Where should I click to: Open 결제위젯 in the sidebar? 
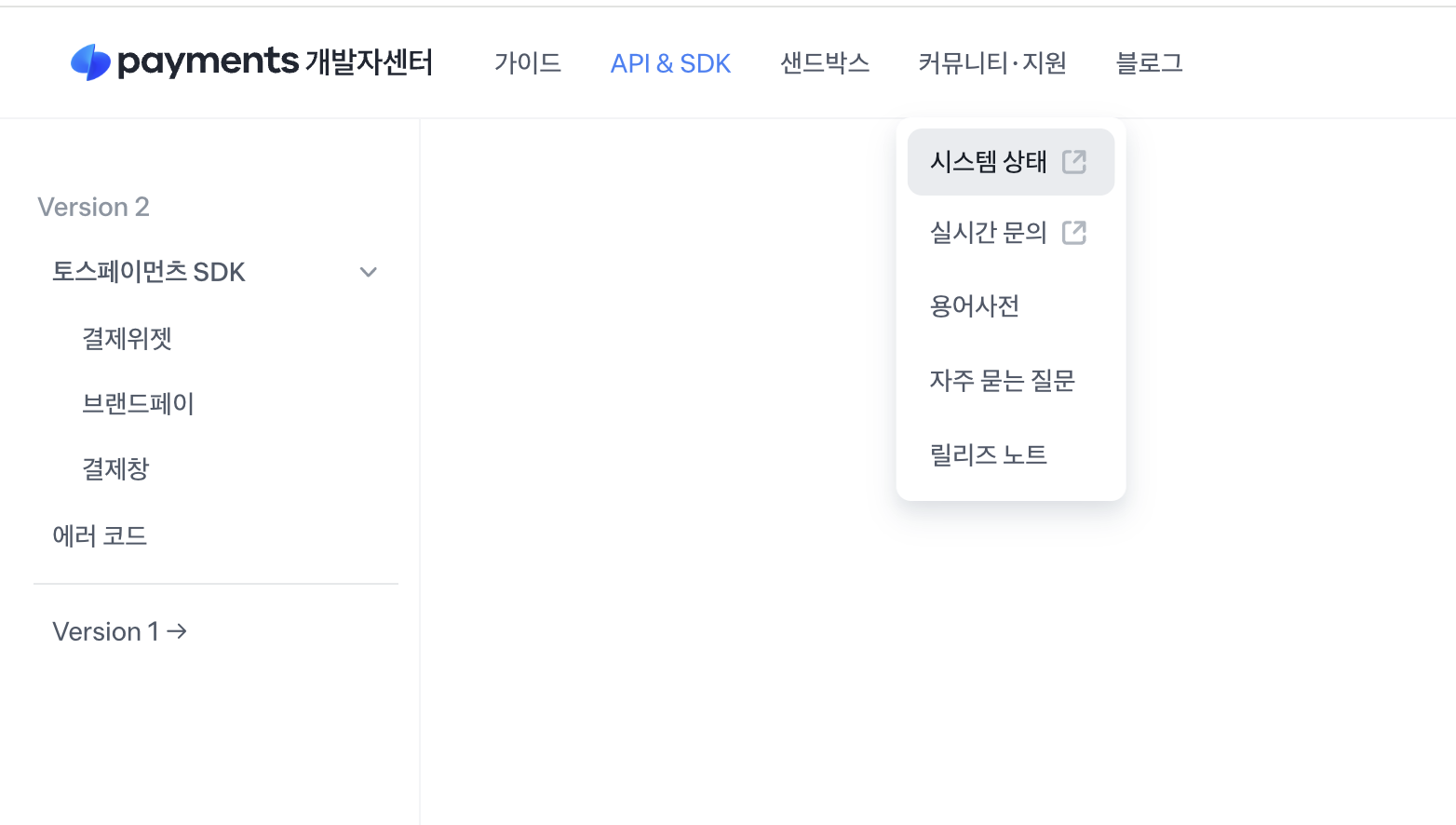point(128,339)
